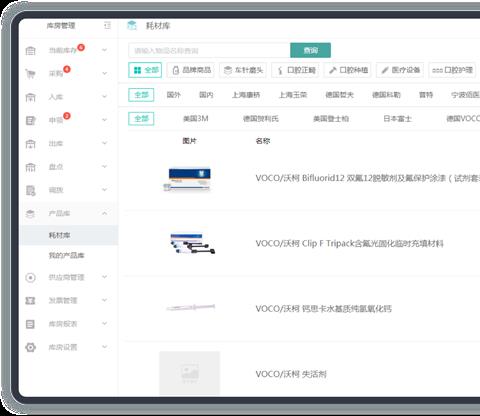
Task: Select 全部 in the row with 国外
Action: pyautogui.click(x=141, y=95)
